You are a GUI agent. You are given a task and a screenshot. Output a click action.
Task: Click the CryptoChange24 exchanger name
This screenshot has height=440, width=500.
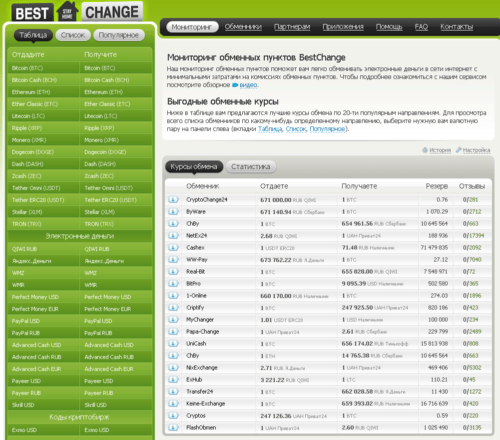207,200
